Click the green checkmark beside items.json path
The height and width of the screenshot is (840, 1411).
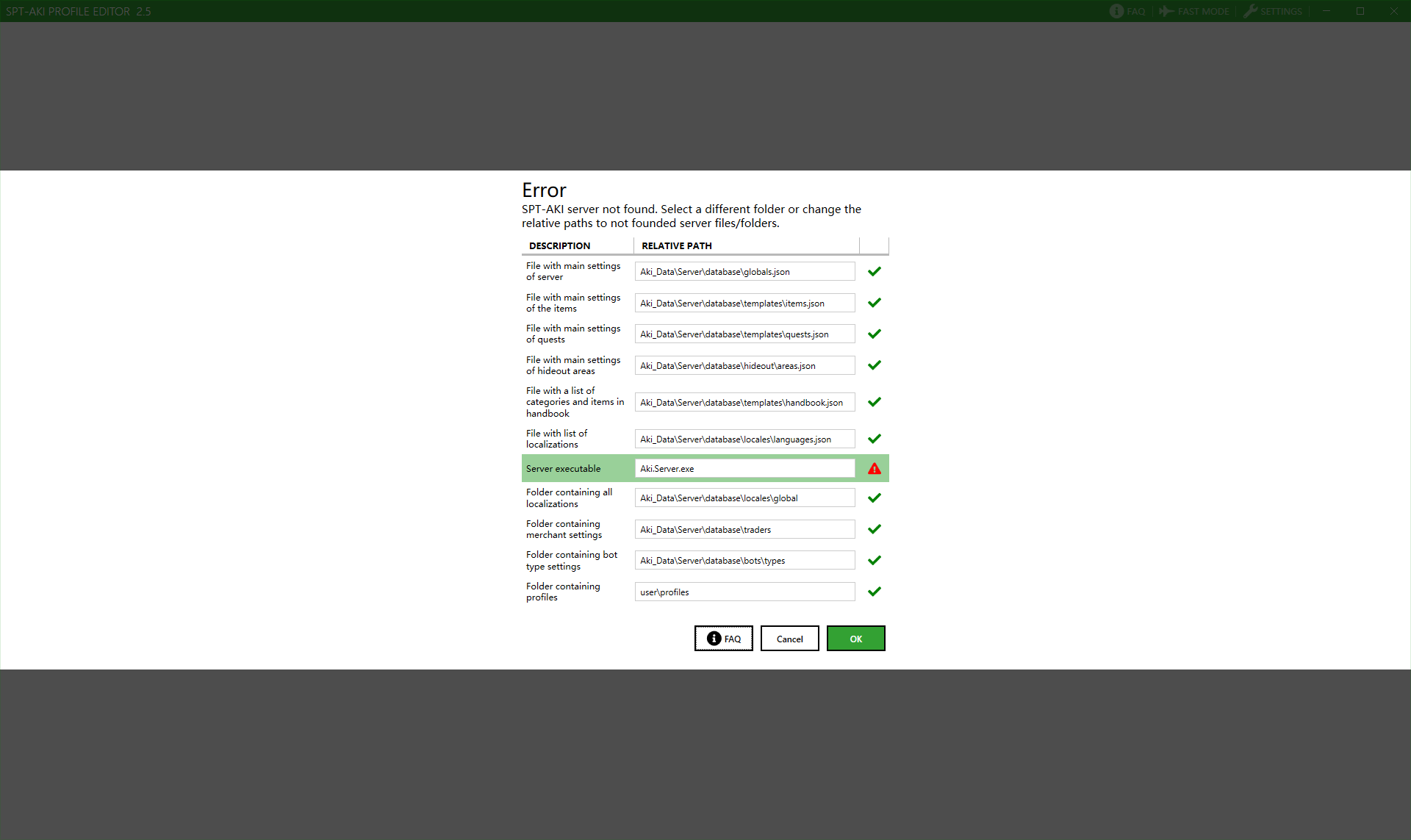[874, 303]
